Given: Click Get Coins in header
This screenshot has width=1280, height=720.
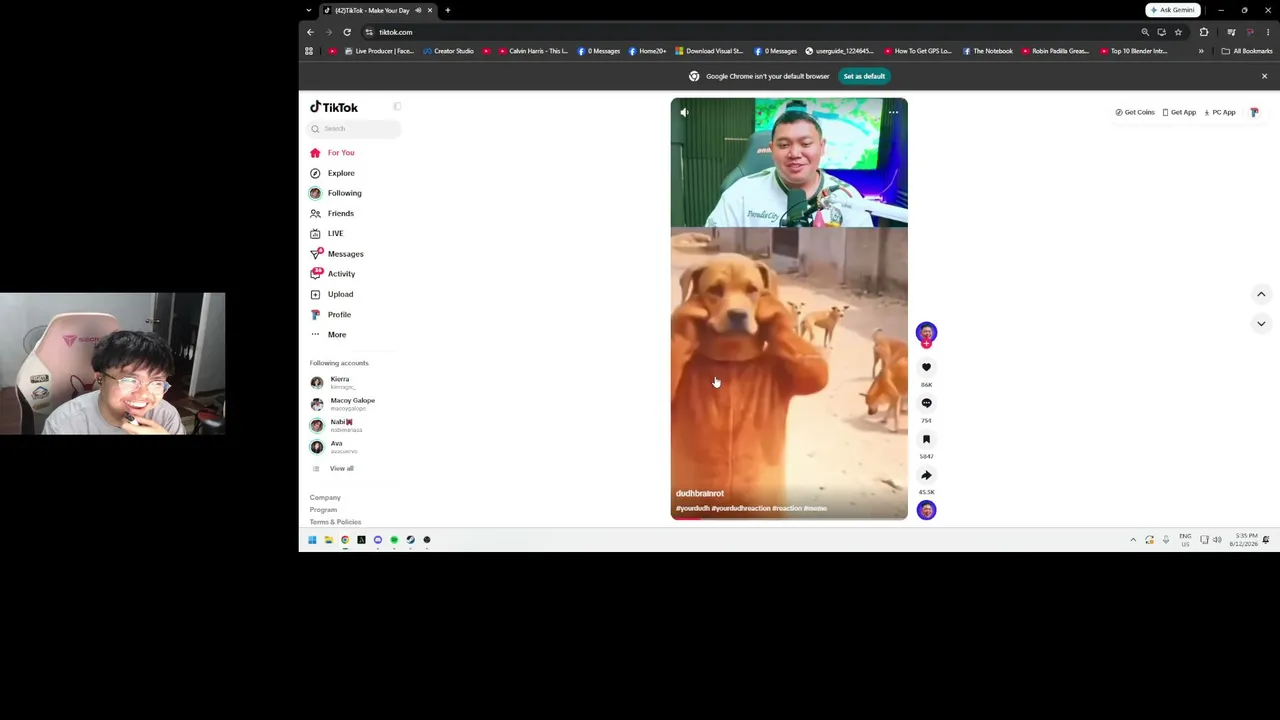Looking at the screenshot, I should [1135, 112].
